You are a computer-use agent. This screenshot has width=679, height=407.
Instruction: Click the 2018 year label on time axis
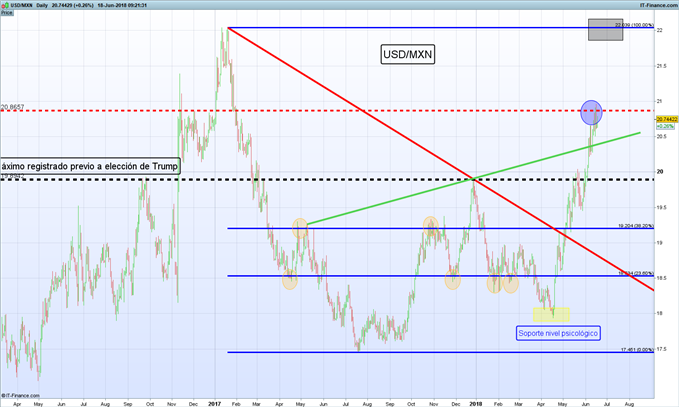(475, 404)
